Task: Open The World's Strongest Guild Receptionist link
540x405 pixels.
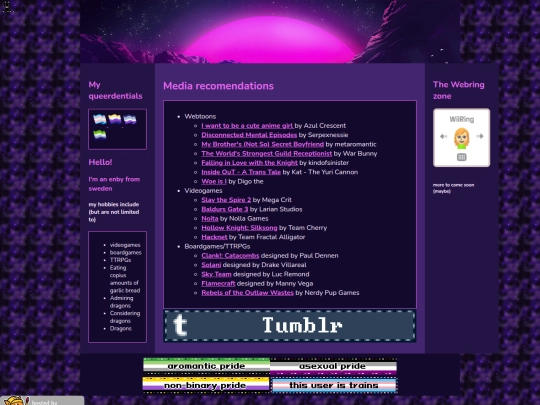Action: [267, 154]
